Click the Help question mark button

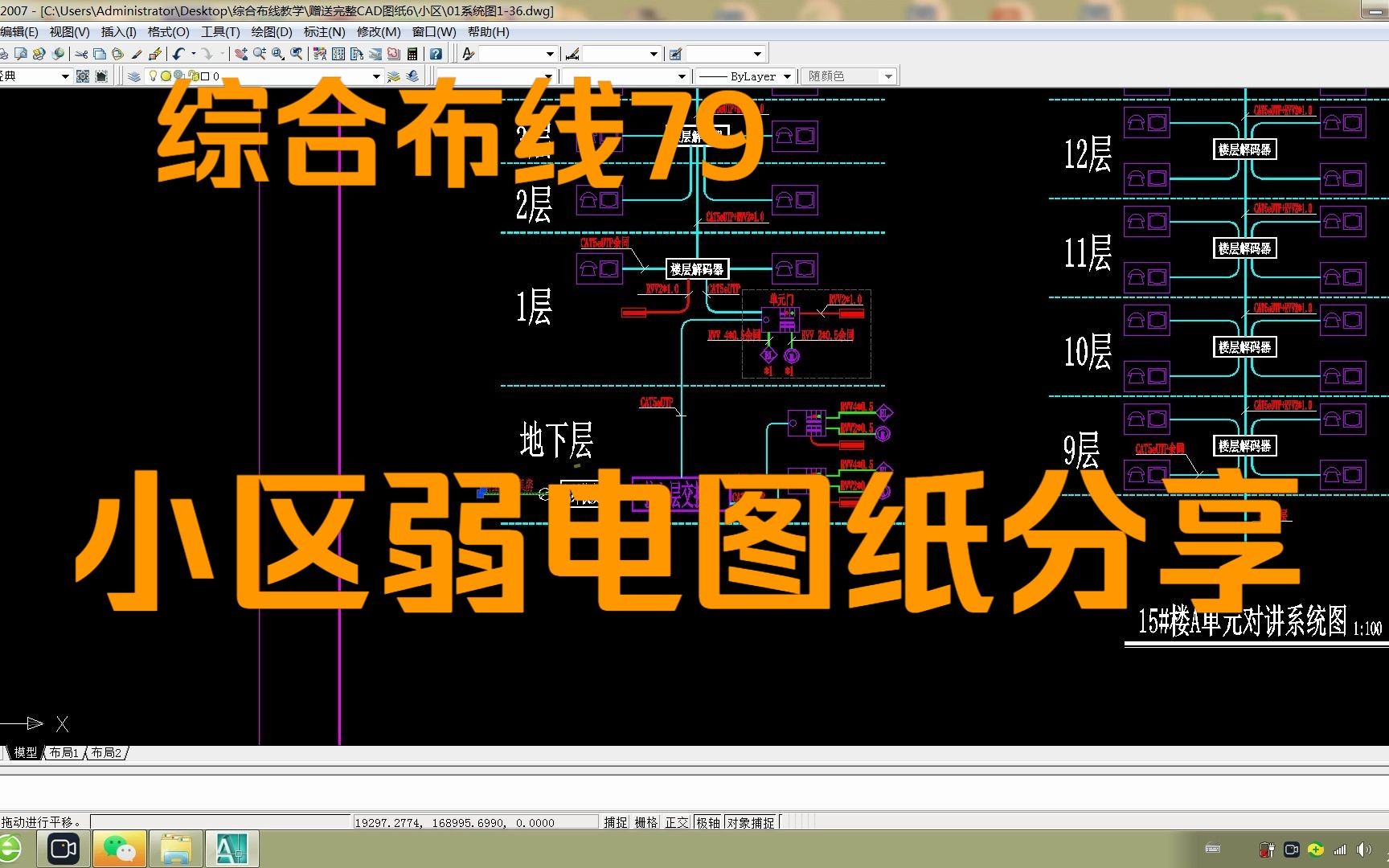coord(436,54)
